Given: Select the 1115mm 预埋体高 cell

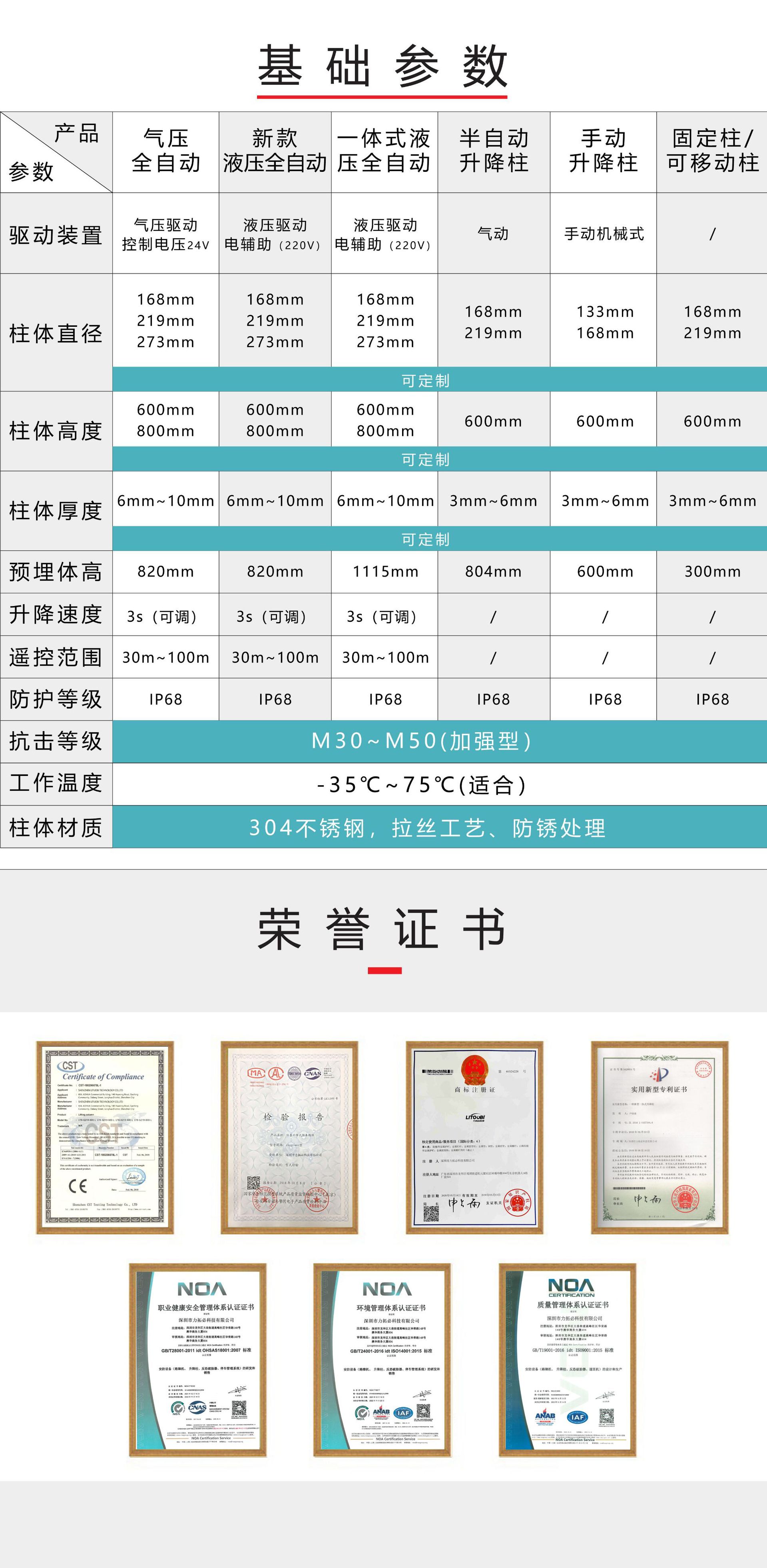Looking at the screenshot, I should [x=385, y=571].
